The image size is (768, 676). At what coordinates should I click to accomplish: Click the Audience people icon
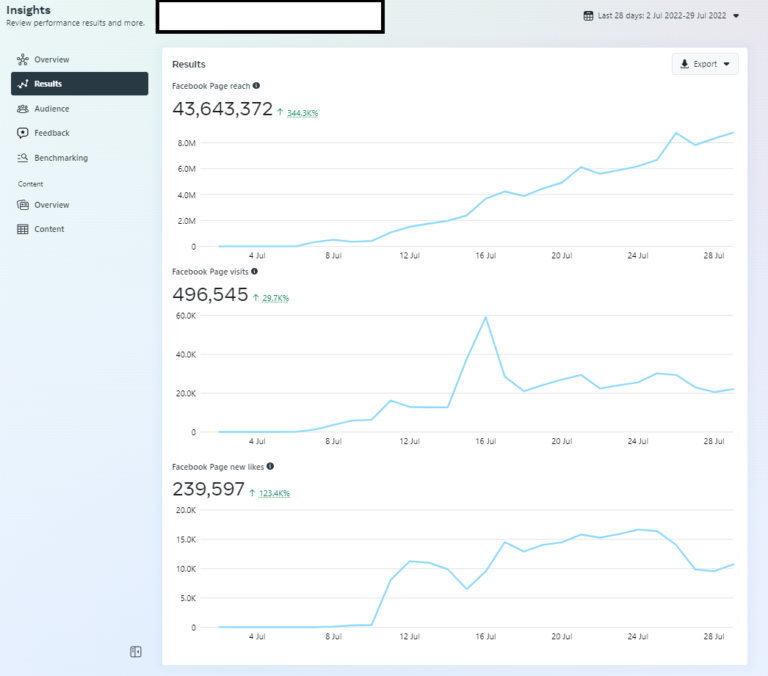(23, 109)
